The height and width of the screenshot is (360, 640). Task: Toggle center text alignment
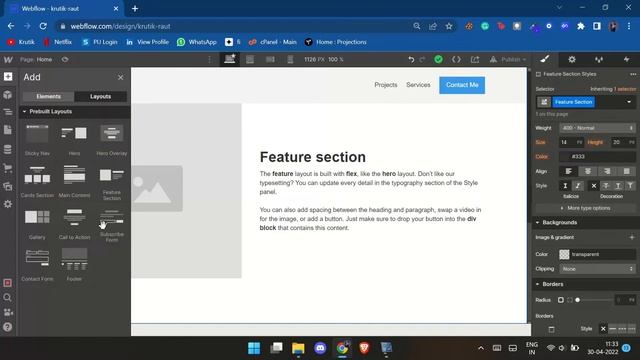click(588, 171)
